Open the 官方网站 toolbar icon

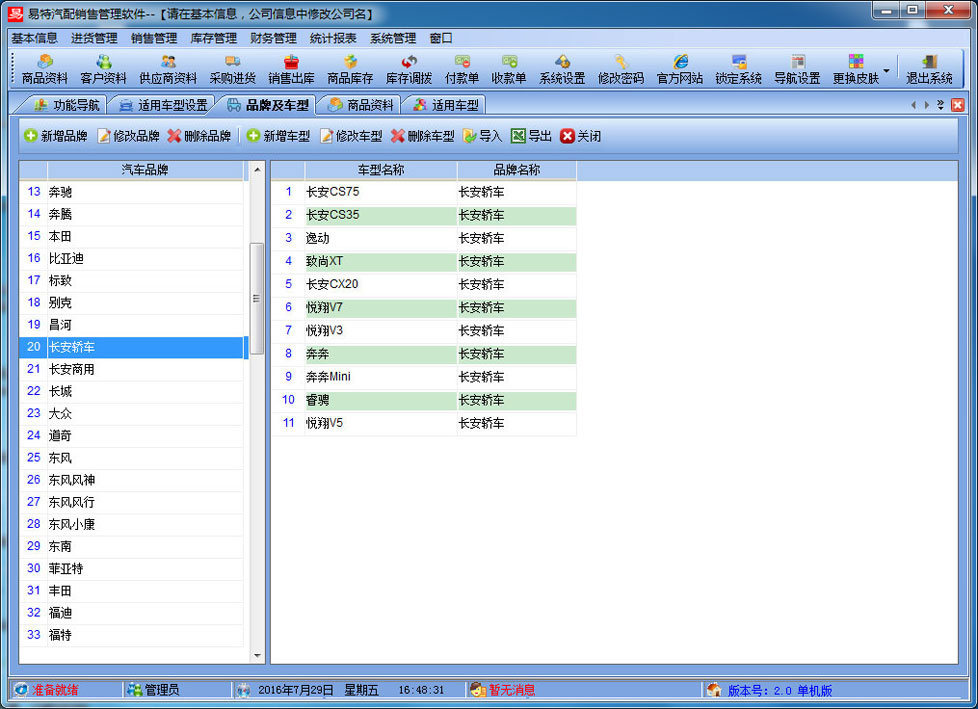click(x=680, y=69)
